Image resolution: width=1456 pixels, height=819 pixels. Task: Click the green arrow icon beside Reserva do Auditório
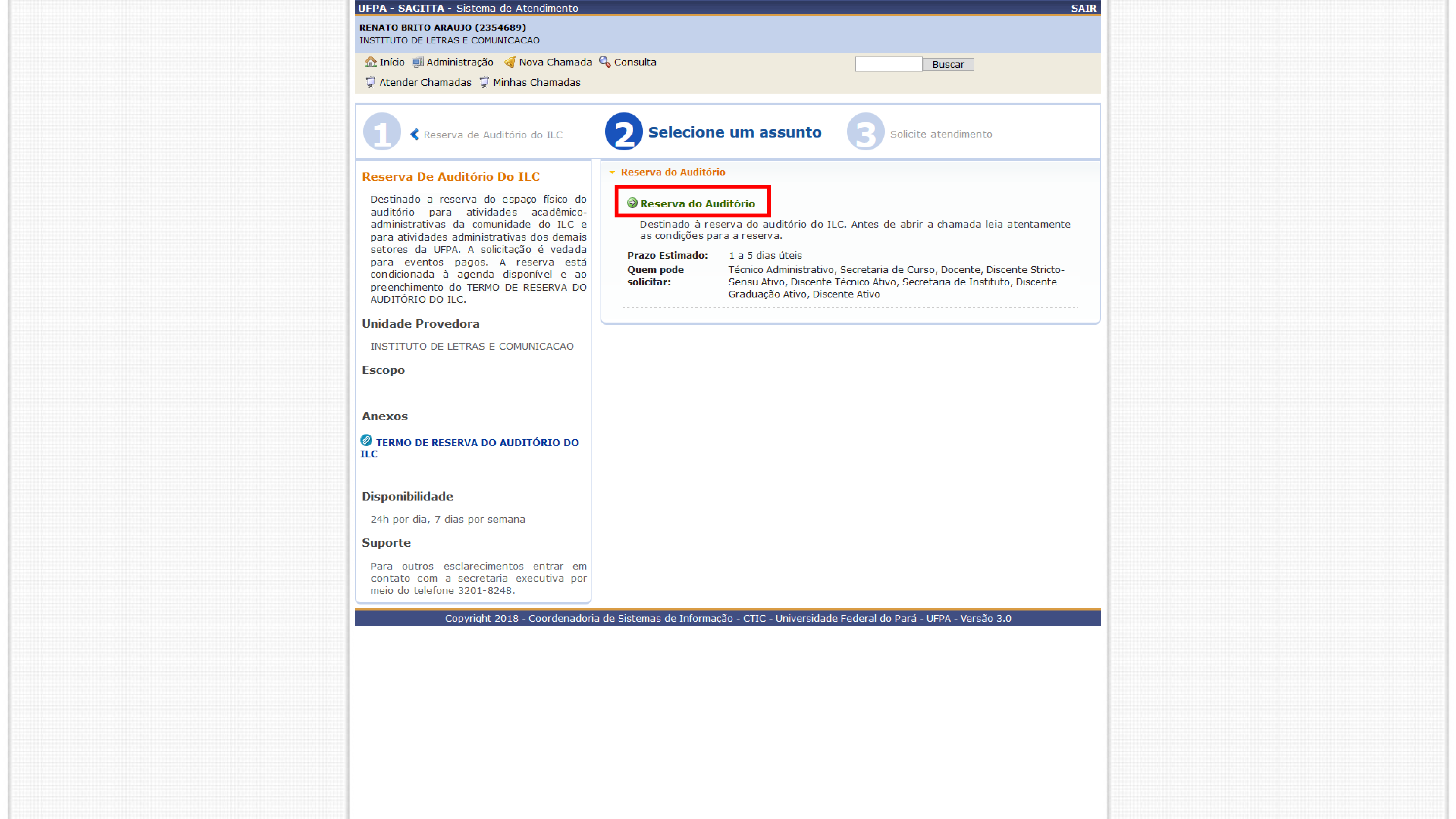pos(632,203)
